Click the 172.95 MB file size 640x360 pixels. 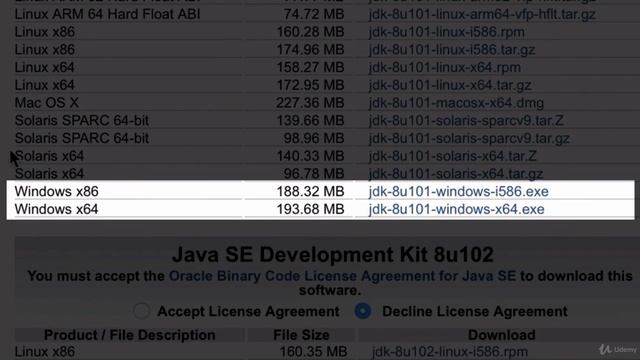pyautogui.click(x=311, y=85)
